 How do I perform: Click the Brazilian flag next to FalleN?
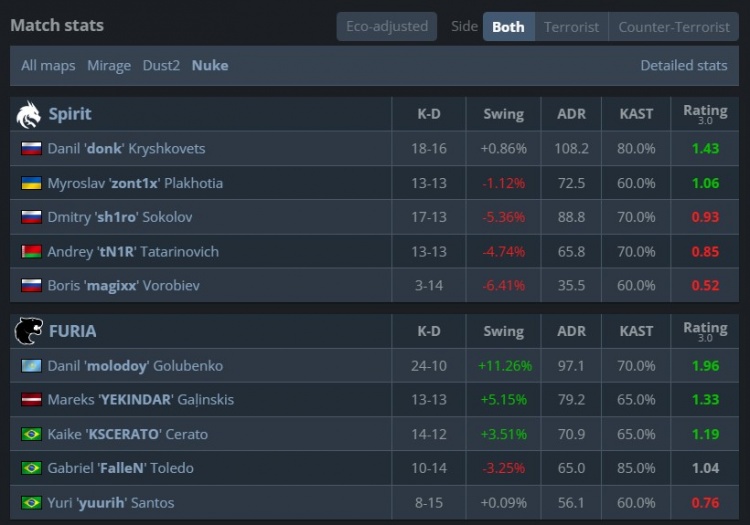click(31, 468)
